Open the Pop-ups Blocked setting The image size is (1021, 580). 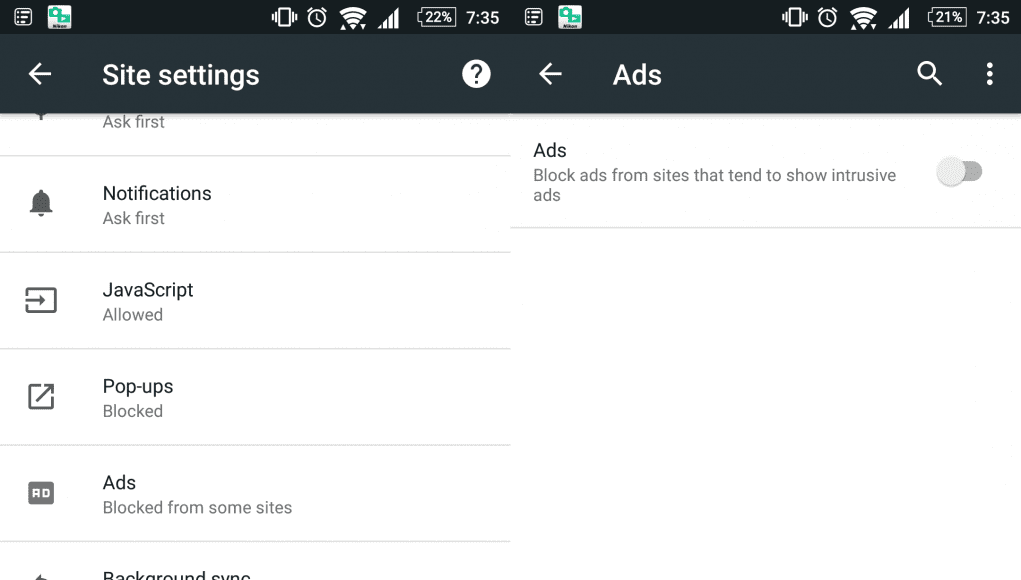point(255,397)
